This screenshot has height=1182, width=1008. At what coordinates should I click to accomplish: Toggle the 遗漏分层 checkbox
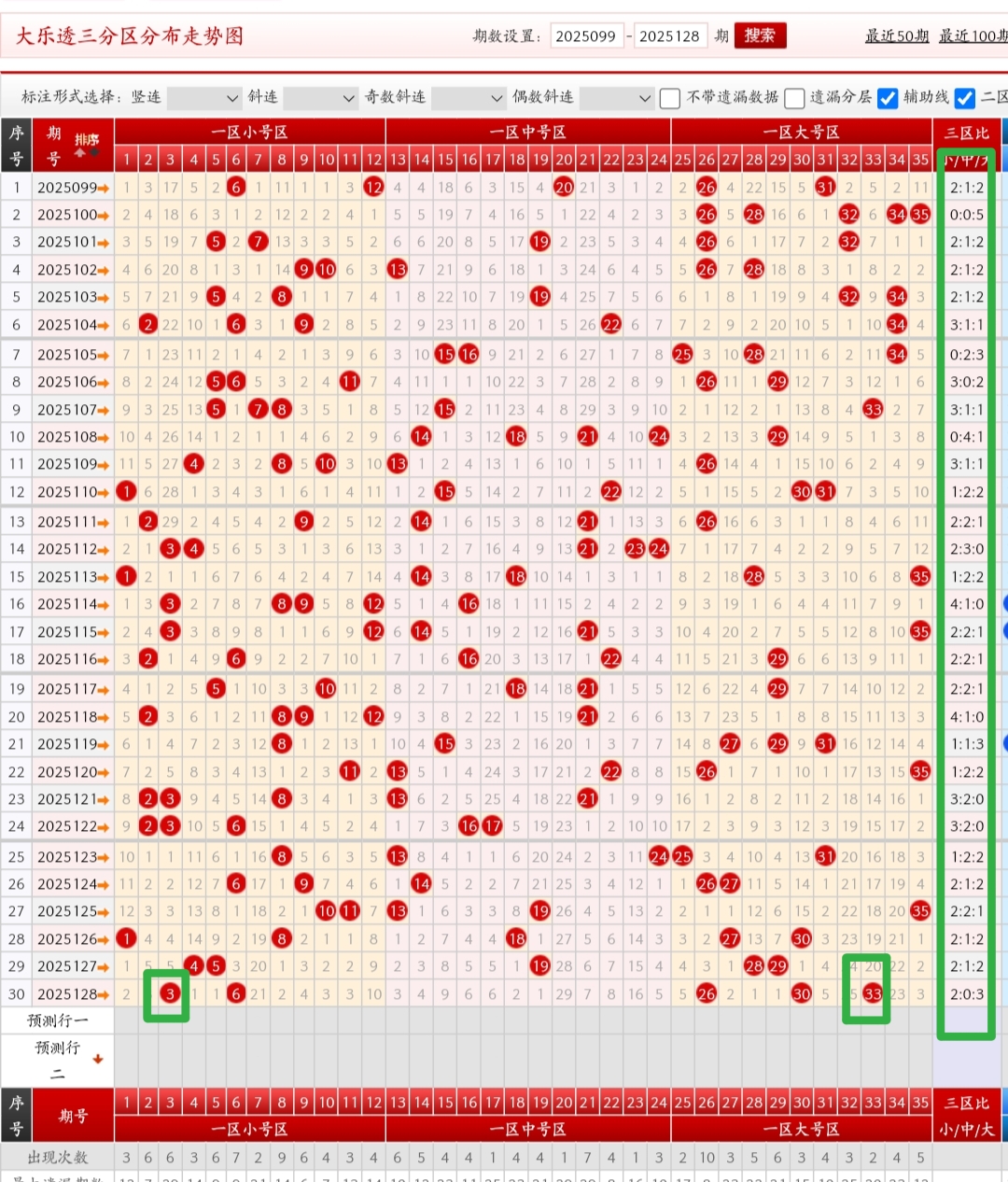point(794,98)
